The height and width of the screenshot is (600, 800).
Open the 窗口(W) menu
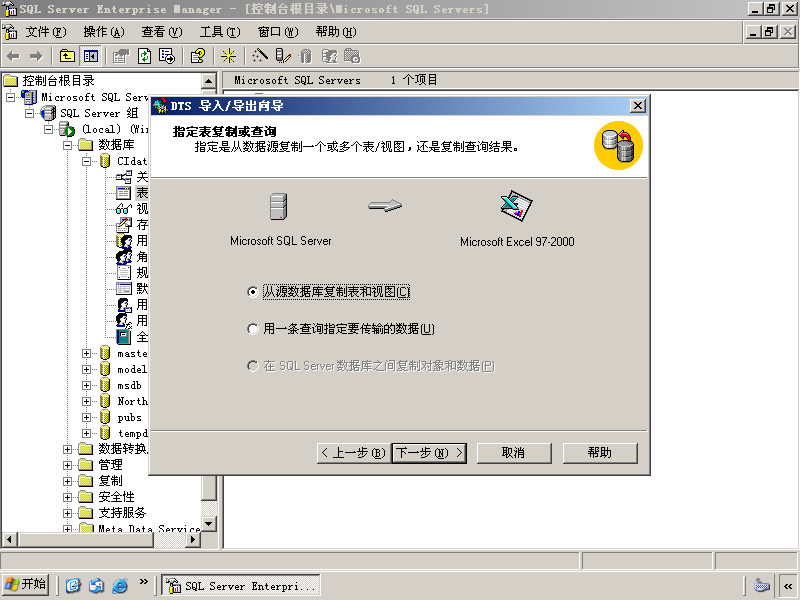click(278, 32)
